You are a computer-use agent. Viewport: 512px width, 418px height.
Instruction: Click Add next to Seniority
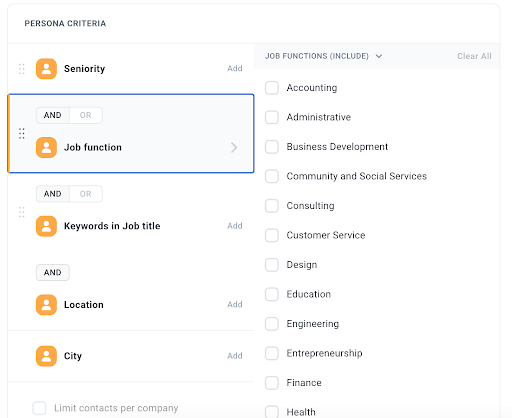[235, 68]
